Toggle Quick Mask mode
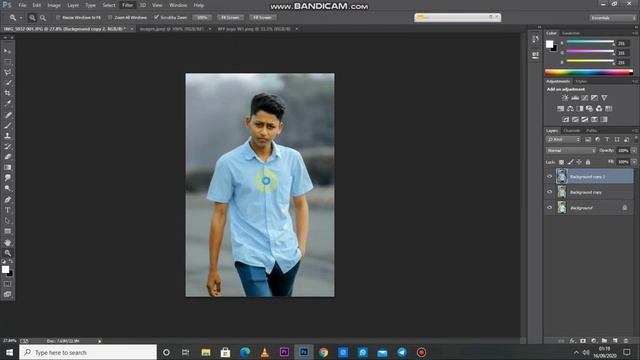The height and width of the screenshot is (360, 640). 7,284
